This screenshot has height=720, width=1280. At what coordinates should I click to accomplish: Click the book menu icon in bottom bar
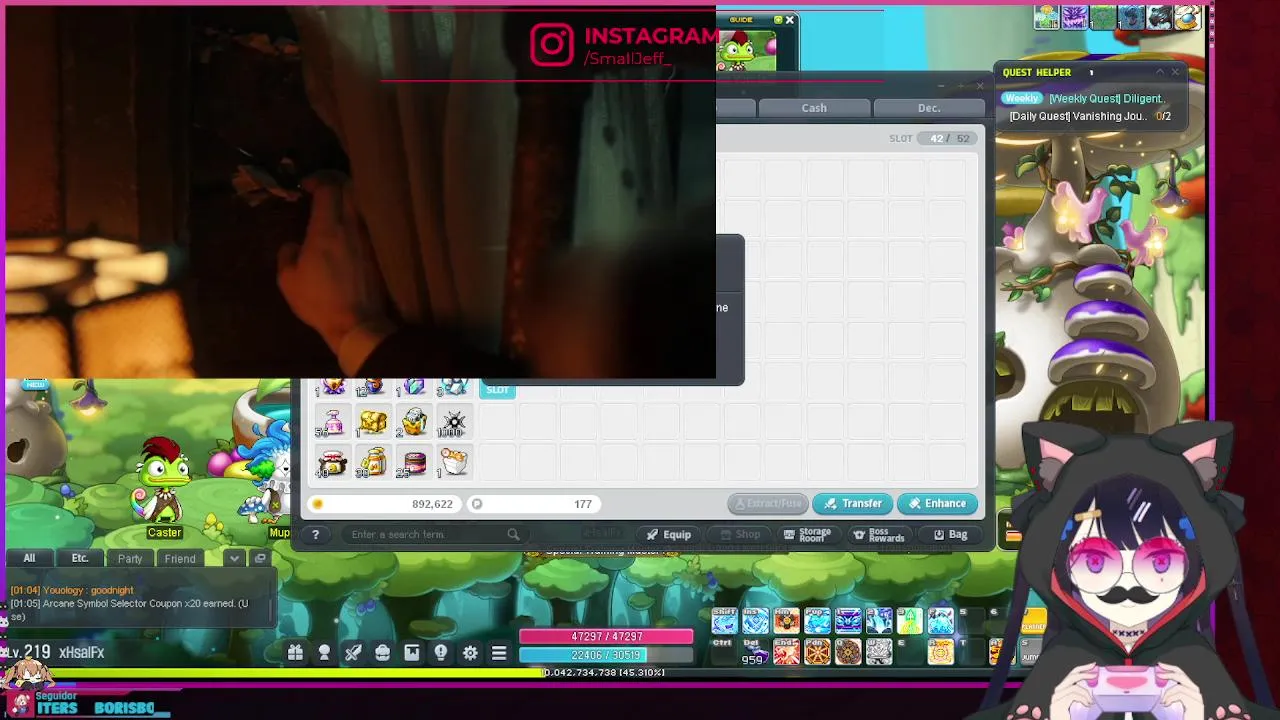point(412,653)
